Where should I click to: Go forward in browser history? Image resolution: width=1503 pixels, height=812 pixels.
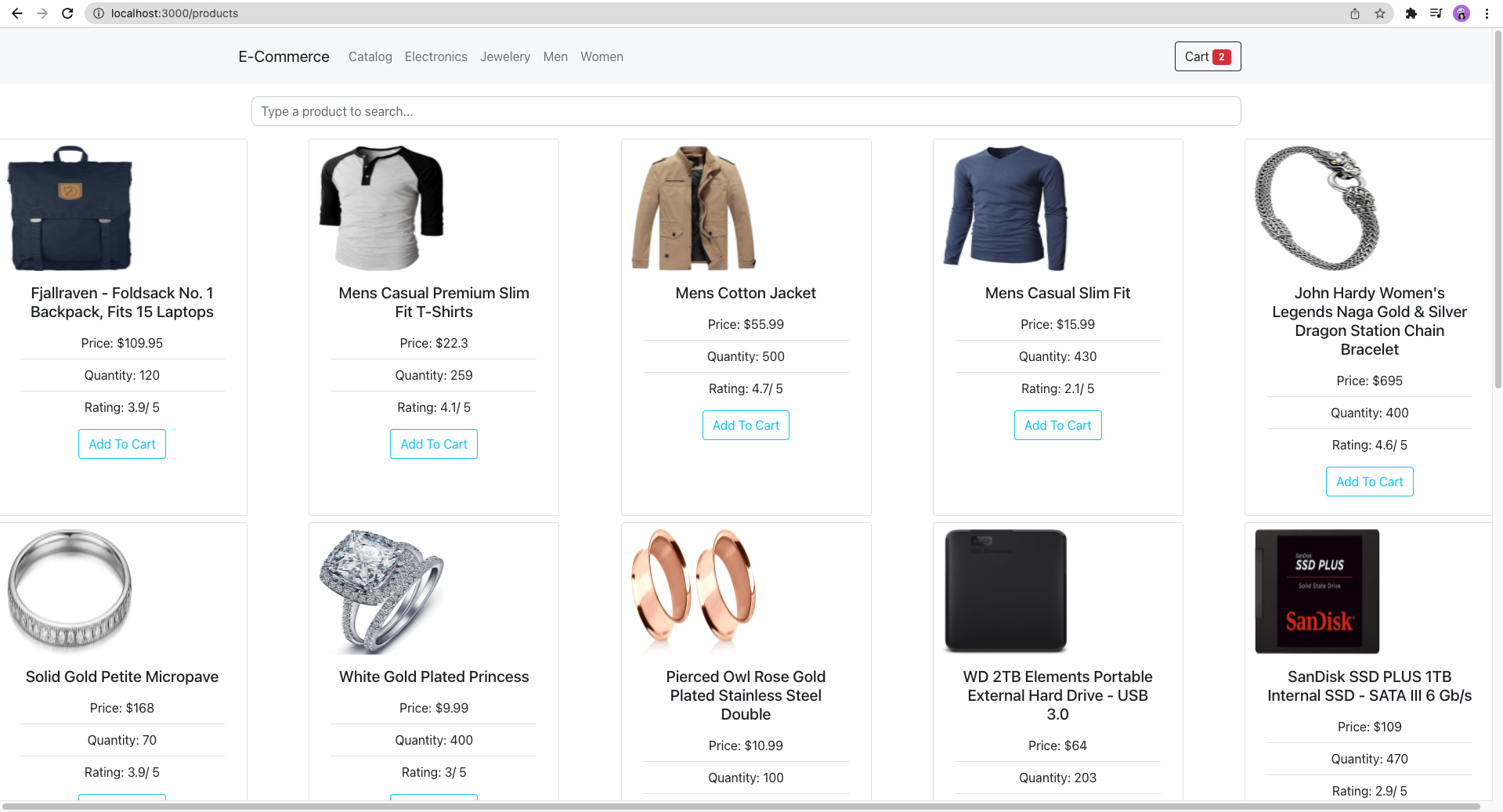click(x=42, y=13)
